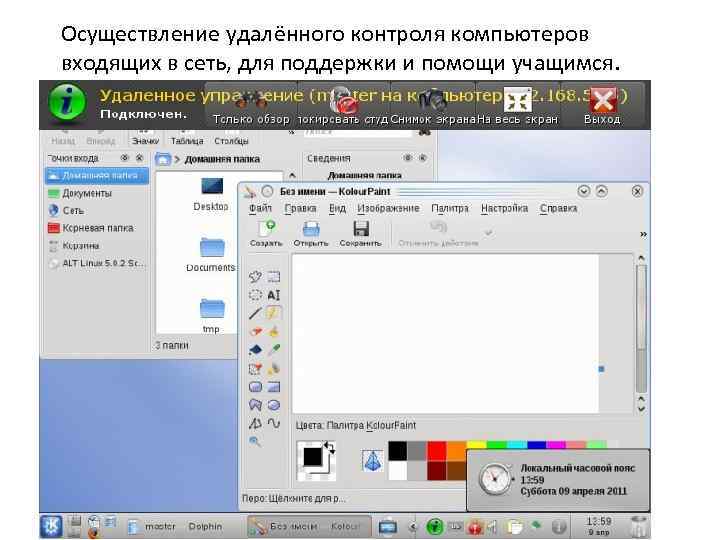
Task: Expand the hidden system tray icons arrow
Action: click(x=413, y=527)
